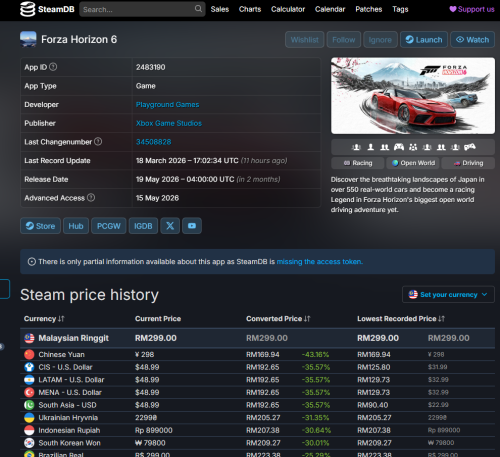Click the Steam price history heading
Screen dimensions: 500x457
tap(89, 295)
